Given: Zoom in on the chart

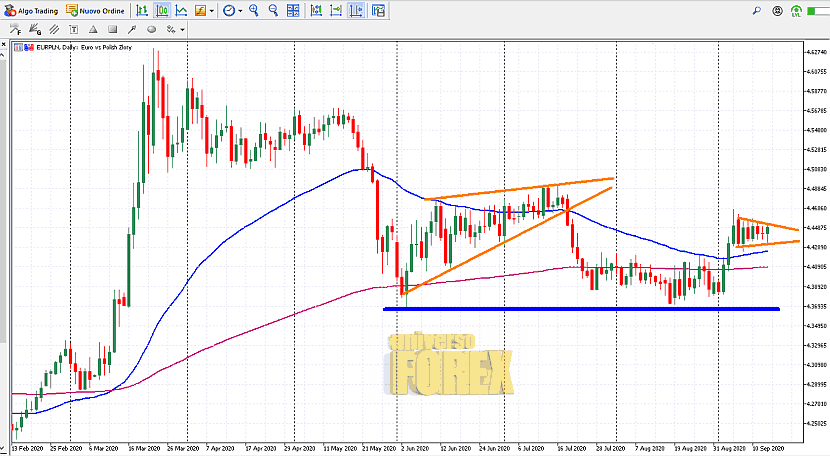Looking at the screenshot, I should (254, 10).
